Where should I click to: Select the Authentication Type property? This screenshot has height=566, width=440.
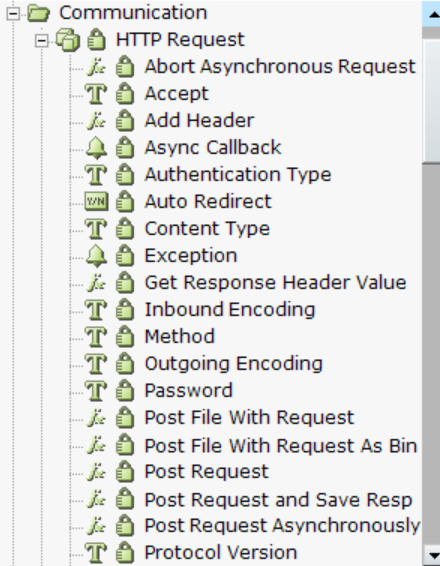(238, 175)
